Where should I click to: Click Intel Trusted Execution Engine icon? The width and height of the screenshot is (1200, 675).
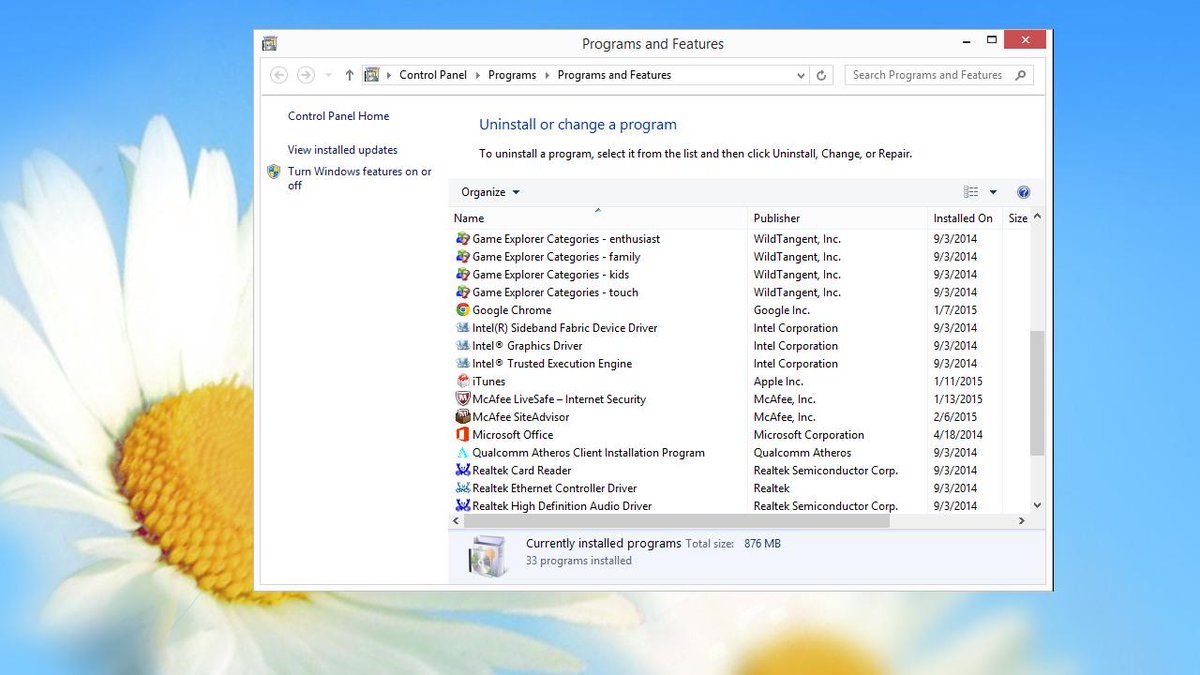click(x=463, y=364)
